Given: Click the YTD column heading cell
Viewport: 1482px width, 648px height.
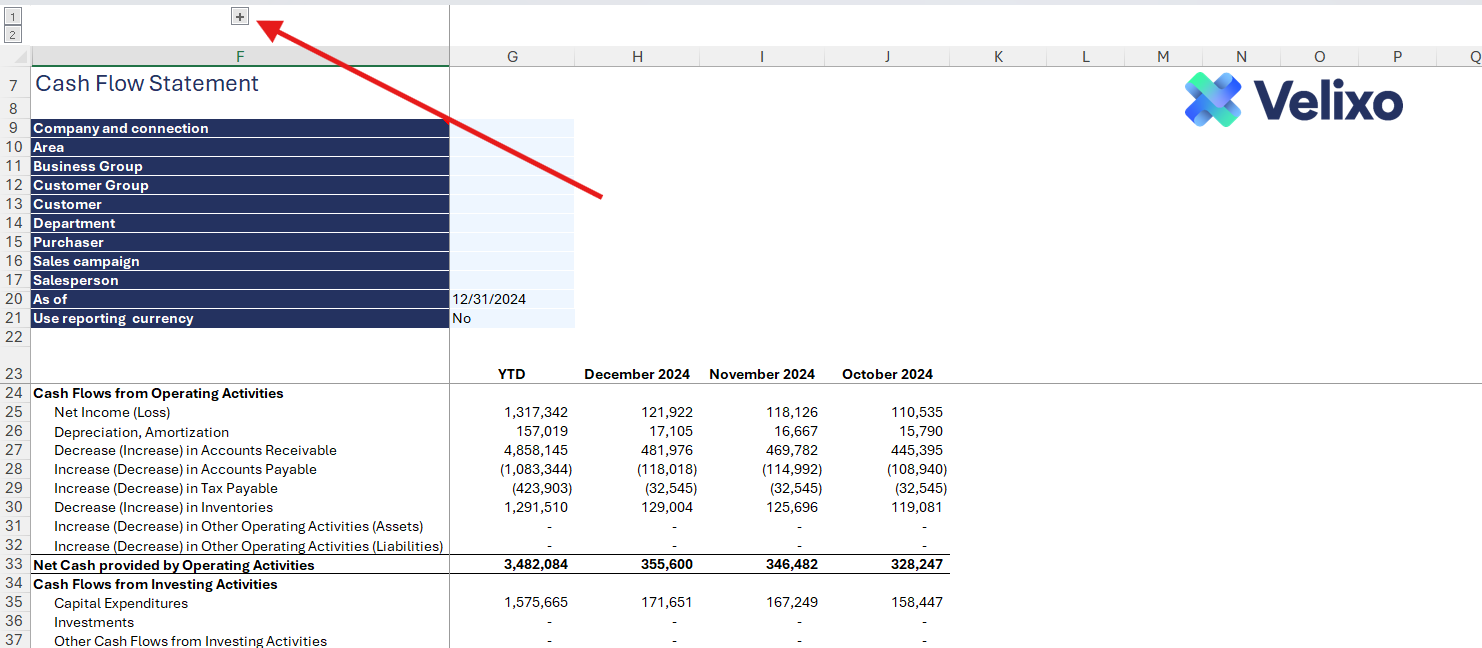Looking at the screenshot, I should click(511, 374).
